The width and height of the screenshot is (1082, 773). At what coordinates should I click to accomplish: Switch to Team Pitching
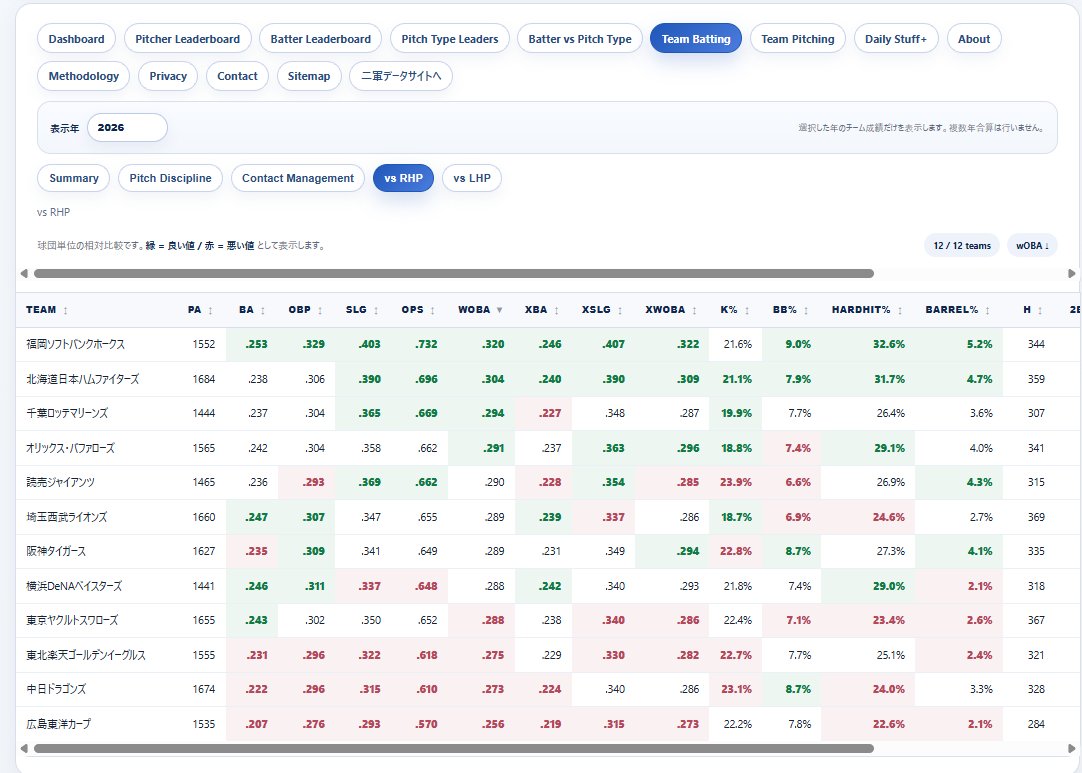(798, 39)
